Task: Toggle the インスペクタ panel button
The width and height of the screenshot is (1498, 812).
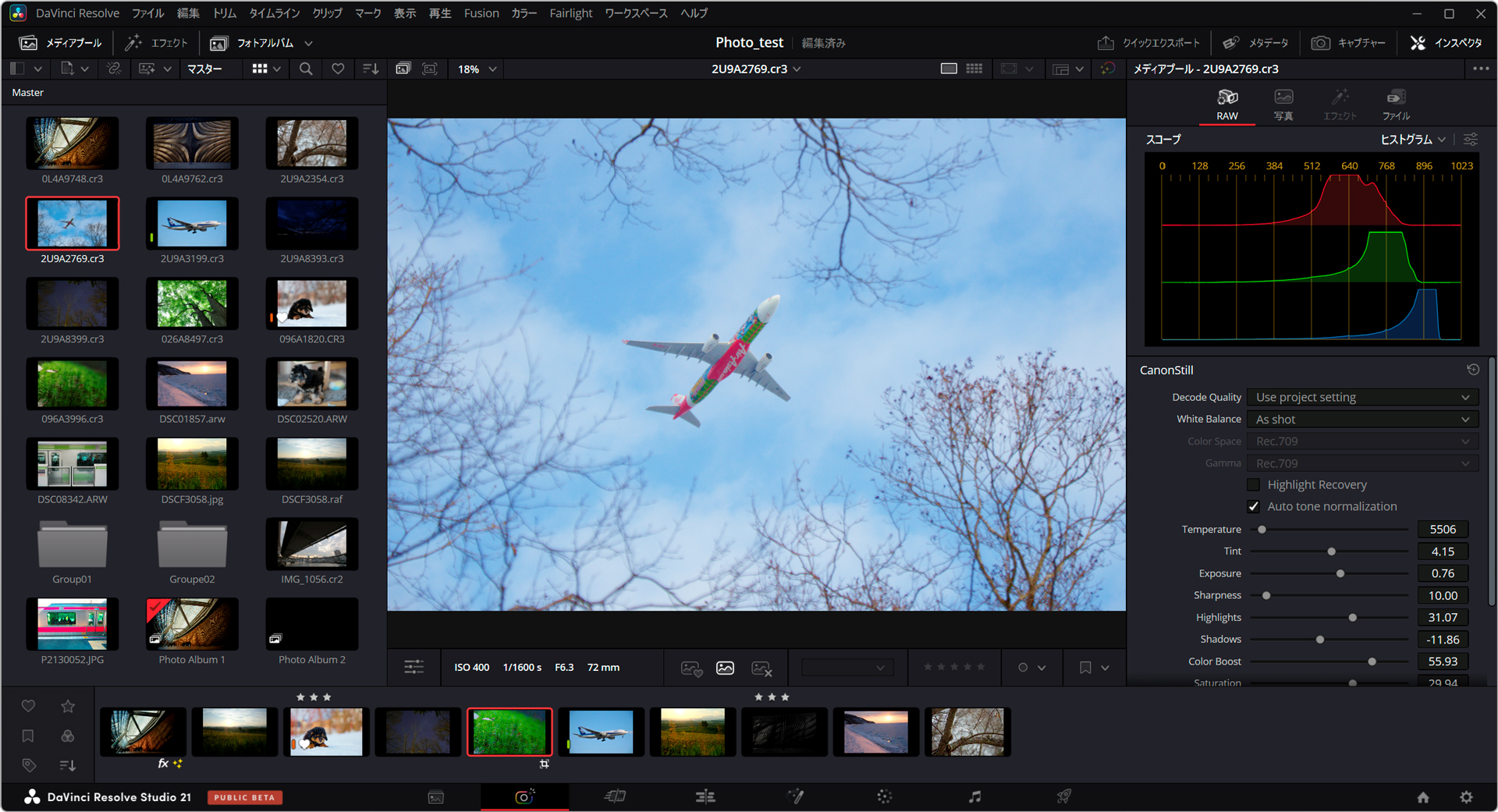Action: [x=1446, y=43]
